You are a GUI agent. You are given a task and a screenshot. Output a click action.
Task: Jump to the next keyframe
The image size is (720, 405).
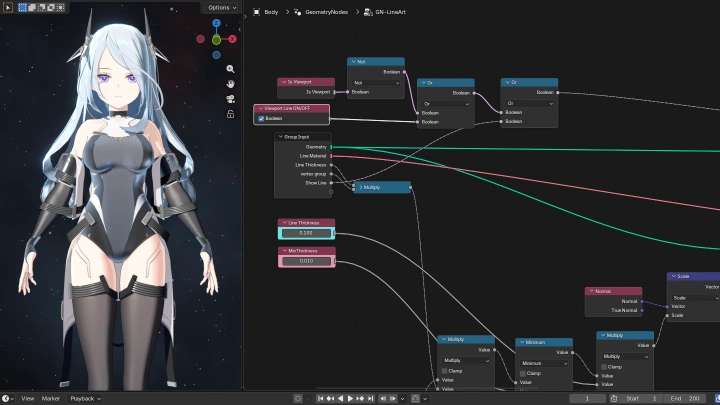click(x=360, y=399)
